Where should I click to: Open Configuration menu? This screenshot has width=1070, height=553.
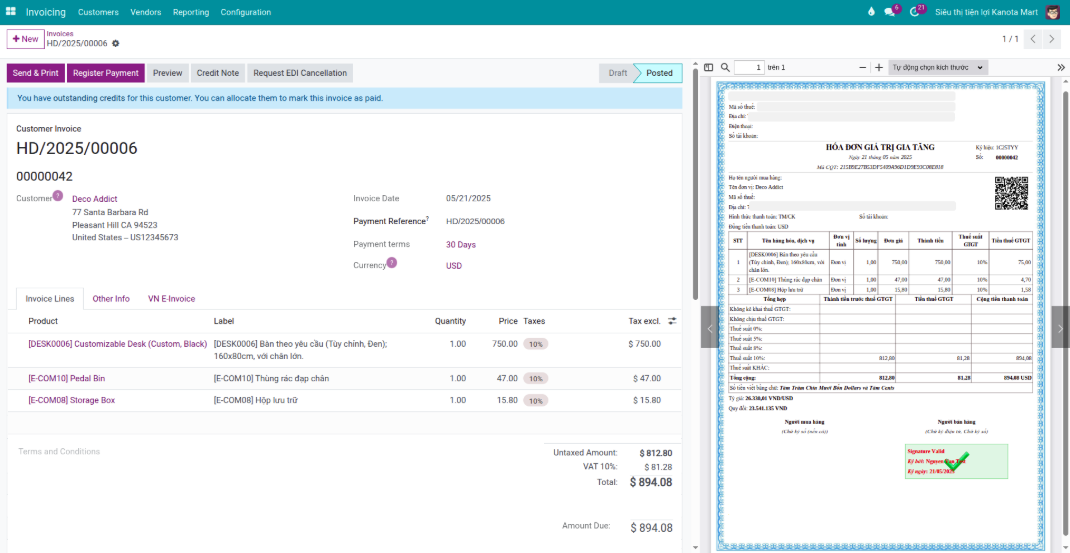(x=246, y=12)
